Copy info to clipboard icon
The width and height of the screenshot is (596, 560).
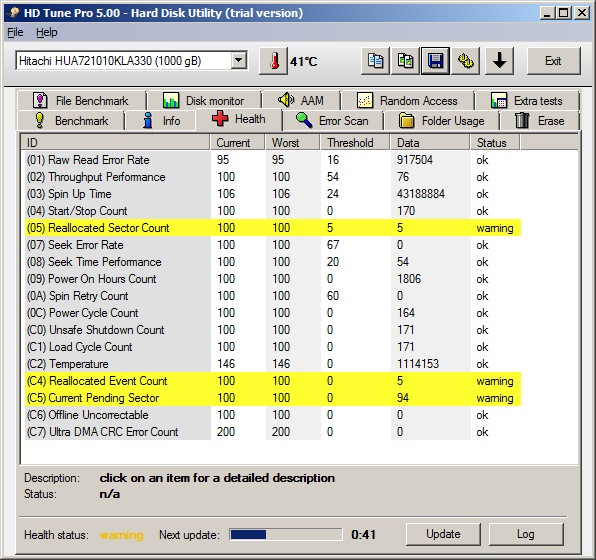tap(375, 61)
